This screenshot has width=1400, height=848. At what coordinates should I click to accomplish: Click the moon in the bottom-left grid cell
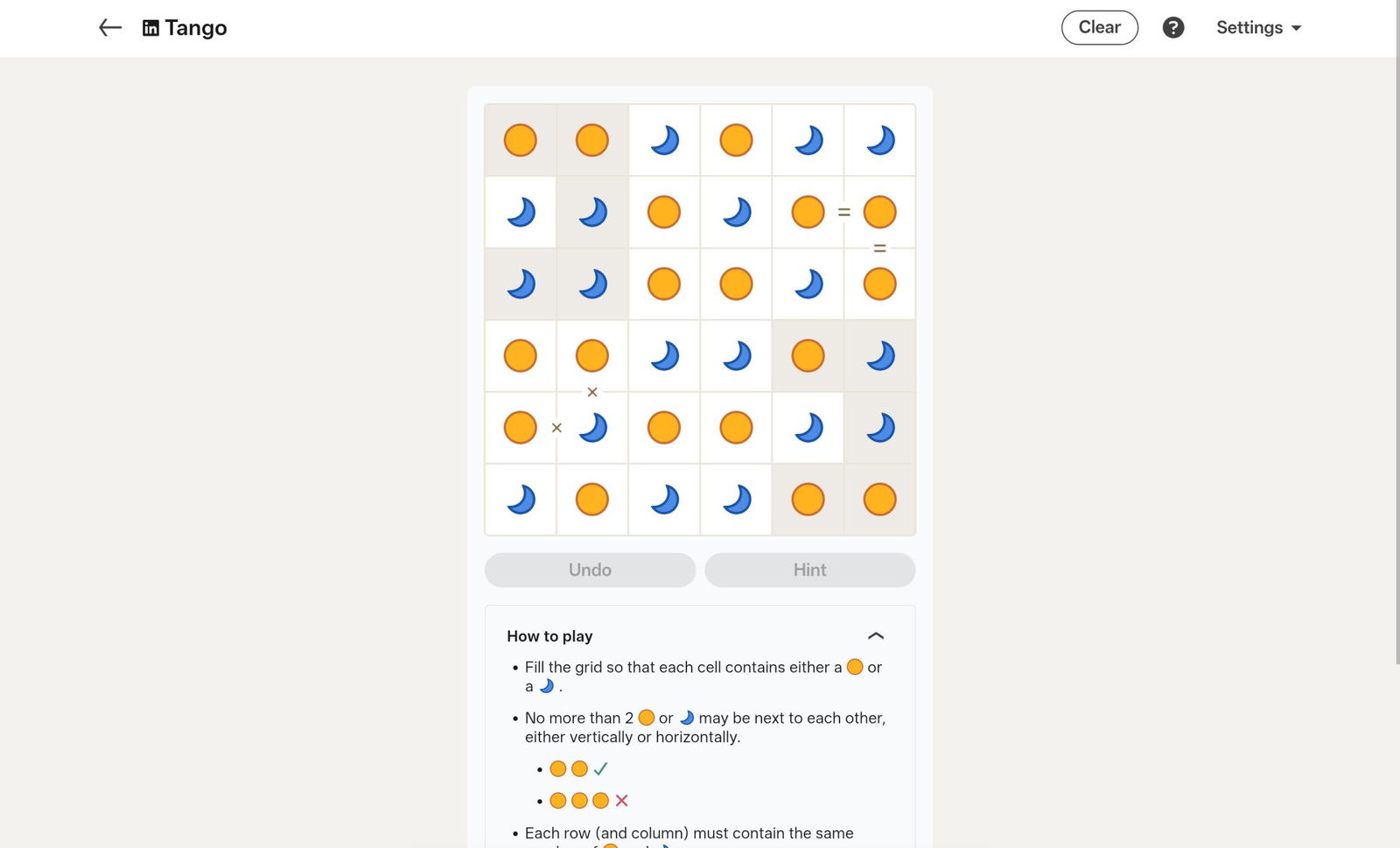[x=521, y=500]
